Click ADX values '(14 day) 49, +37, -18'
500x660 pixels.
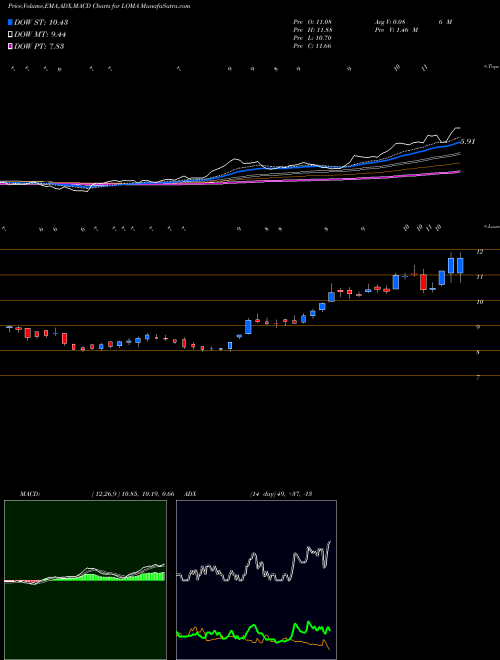tap(280, 494)
